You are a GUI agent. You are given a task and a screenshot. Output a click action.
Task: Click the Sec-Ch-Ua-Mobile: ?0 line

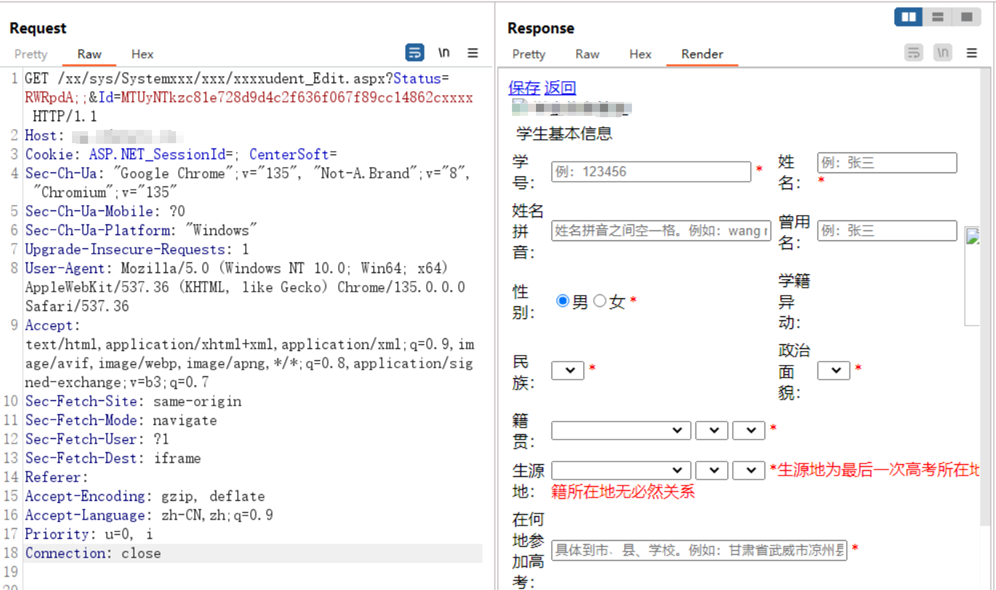[105, 211]
